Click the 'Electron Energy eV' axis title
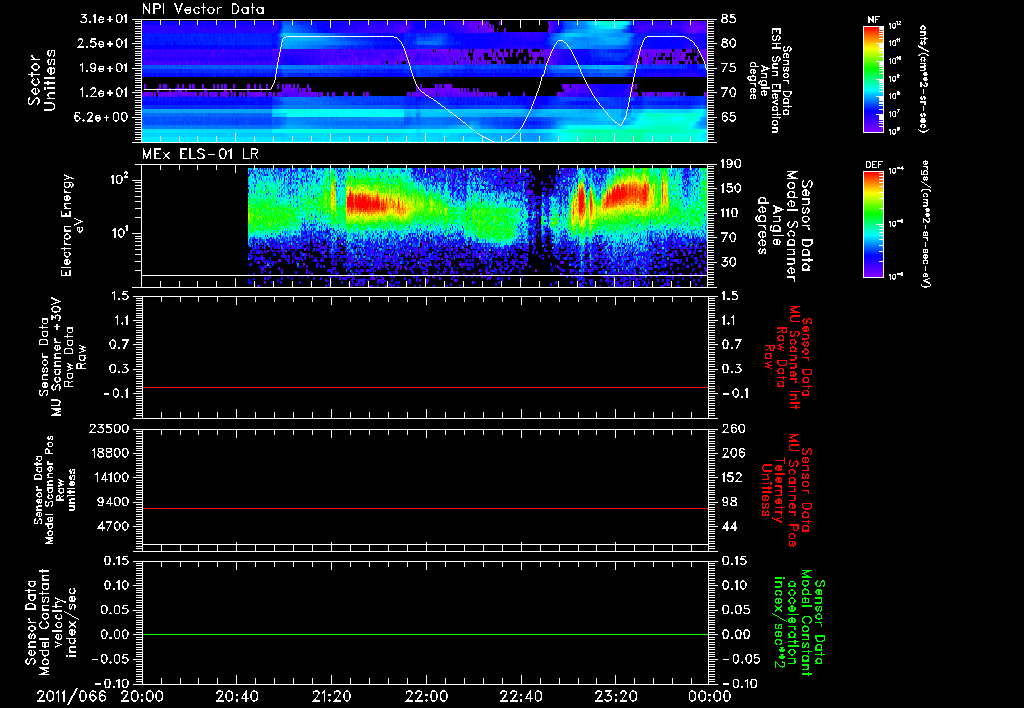 74,225
